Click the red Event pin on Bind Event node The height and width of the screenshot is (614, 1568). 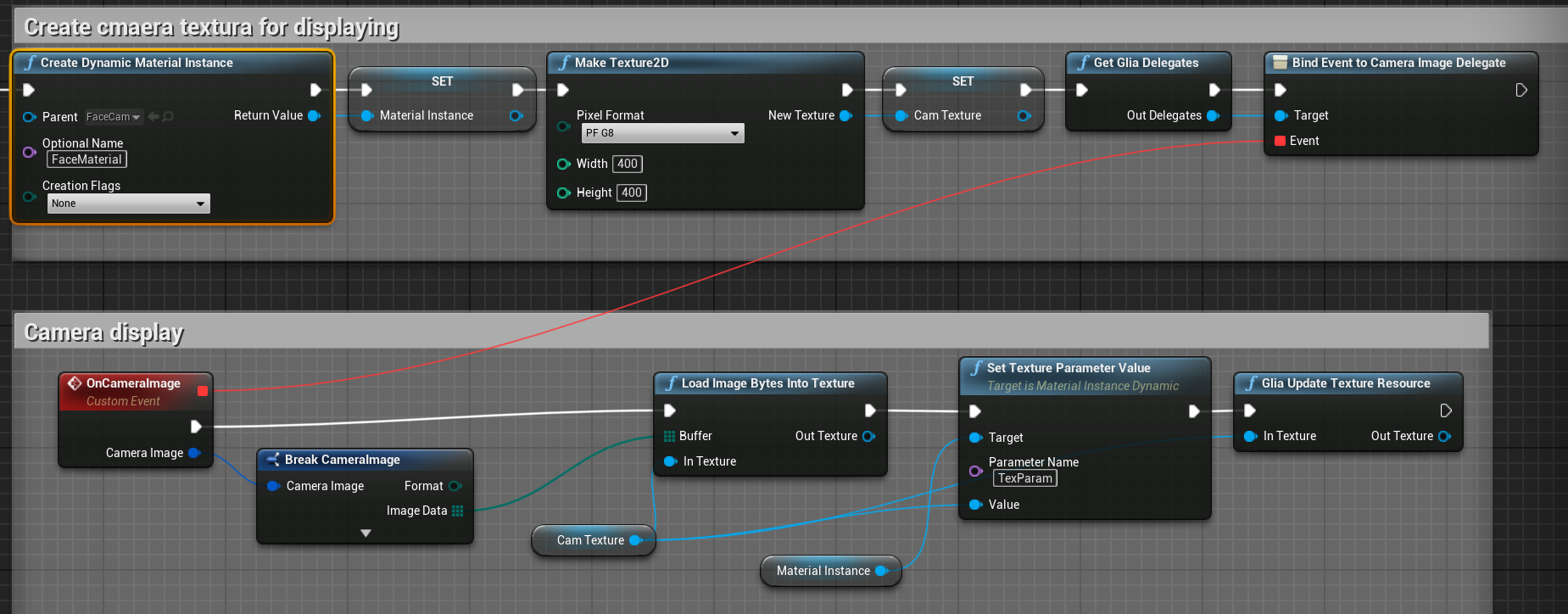pos(1280,141)
